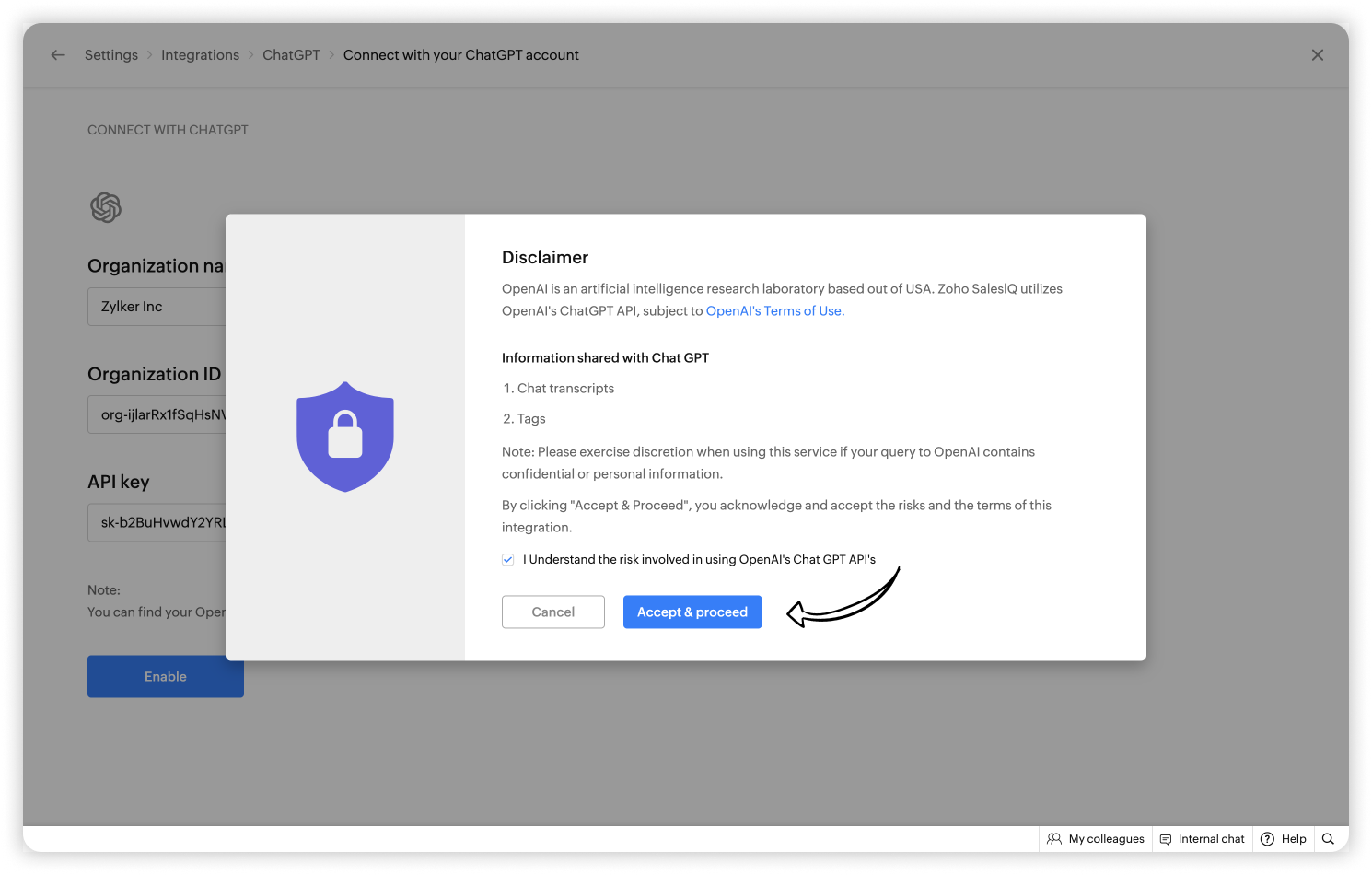Close the settings page with X

pos(1317,55)
